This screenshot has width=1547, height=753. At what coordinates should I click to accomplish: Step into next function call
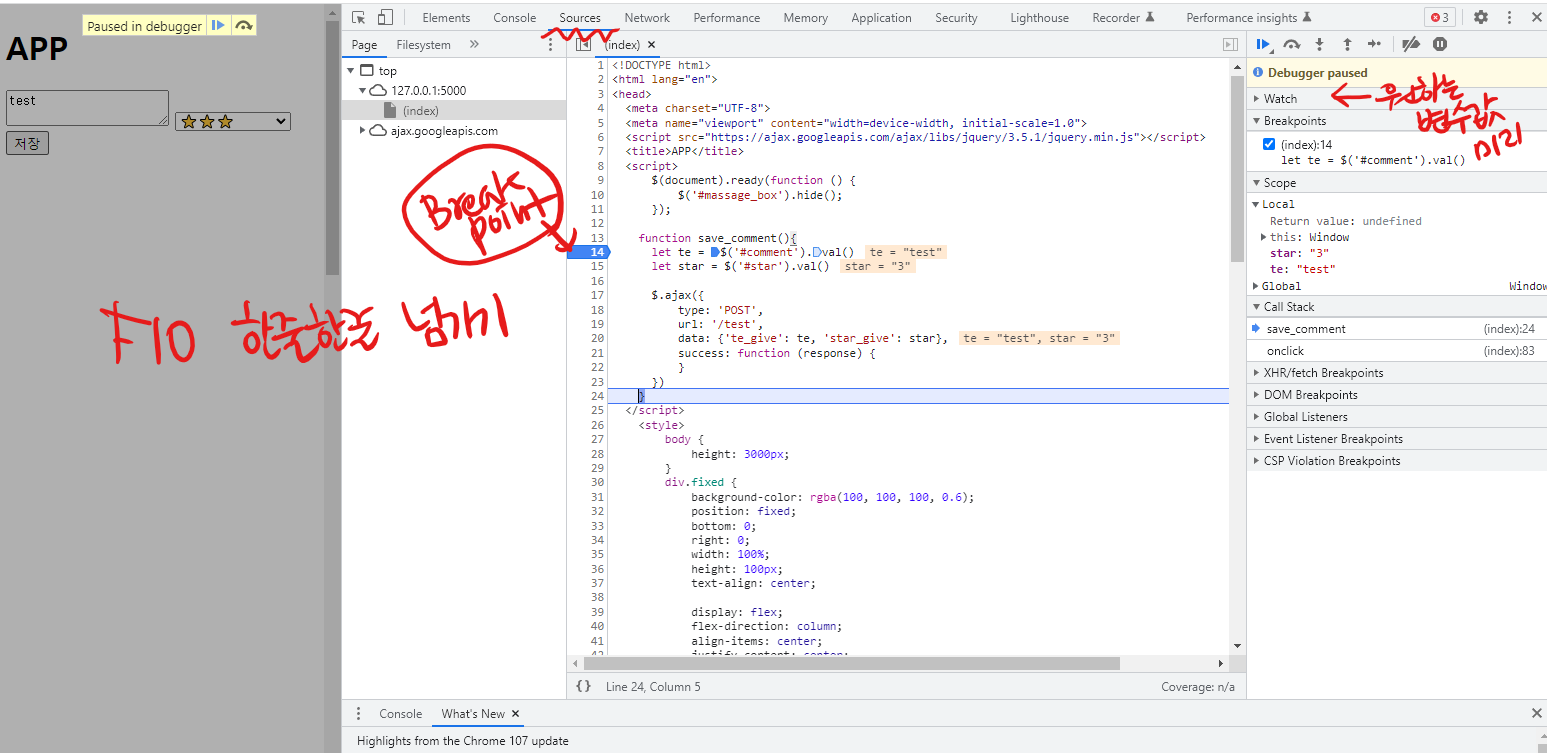(1319, 44)
